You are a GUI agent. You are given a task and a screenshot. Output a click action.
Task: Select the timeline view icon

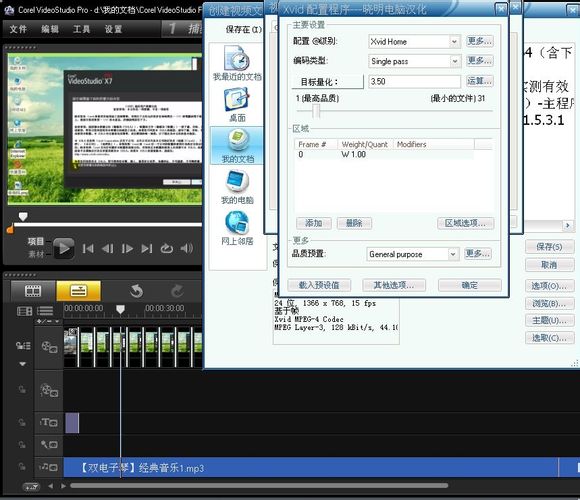tap(78, 291)
